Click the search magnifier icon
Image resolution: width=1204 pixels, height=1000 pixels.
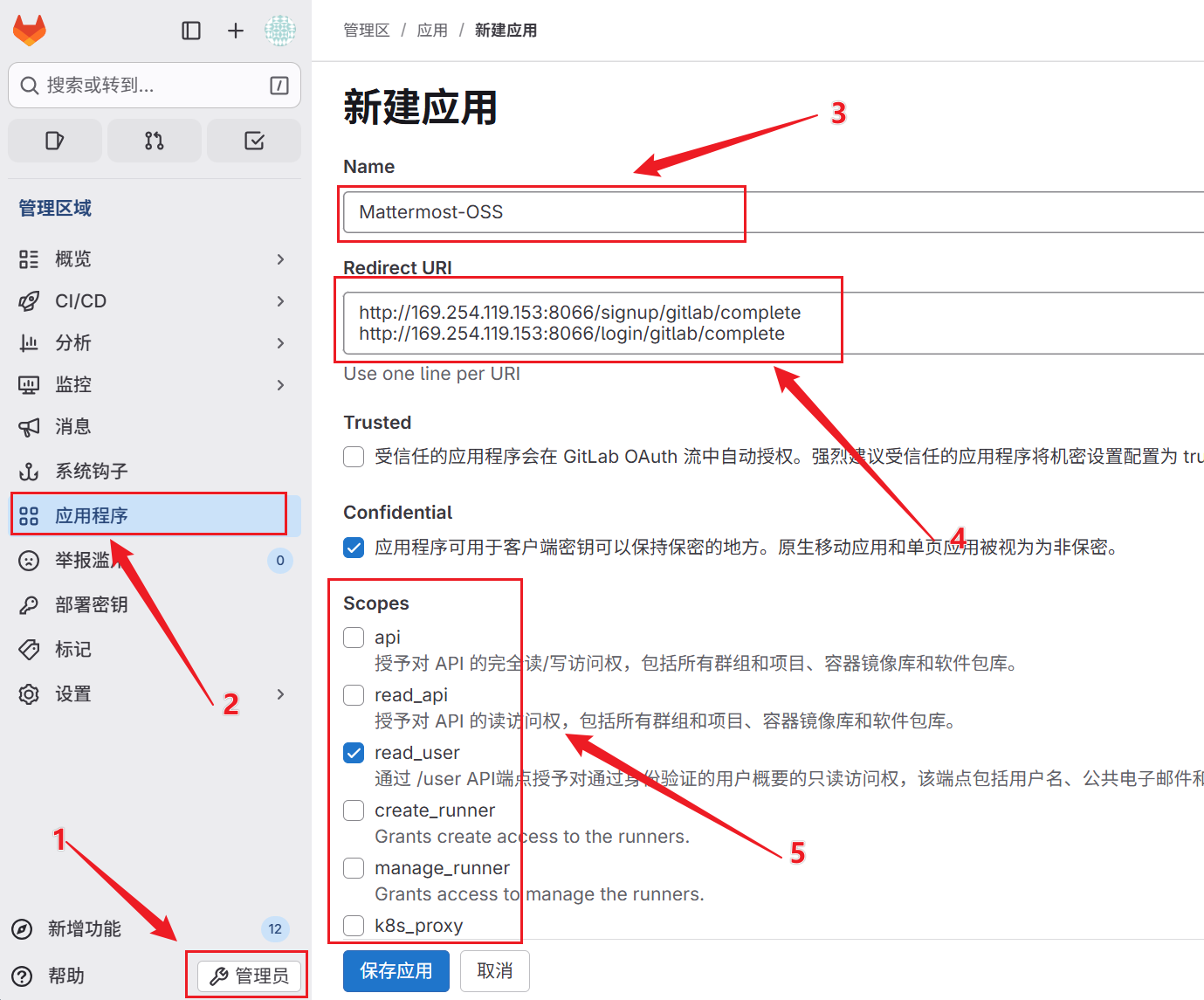[30, 86]
